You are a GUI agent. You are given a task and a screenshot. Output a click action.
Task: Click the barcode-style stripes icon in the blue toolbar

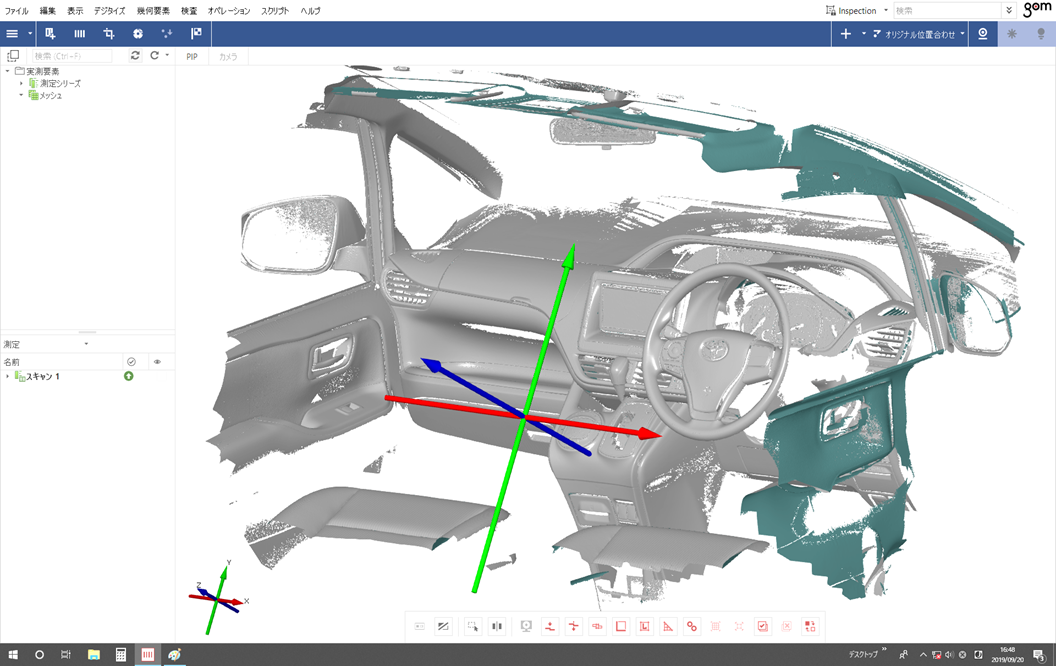[79, 33]
